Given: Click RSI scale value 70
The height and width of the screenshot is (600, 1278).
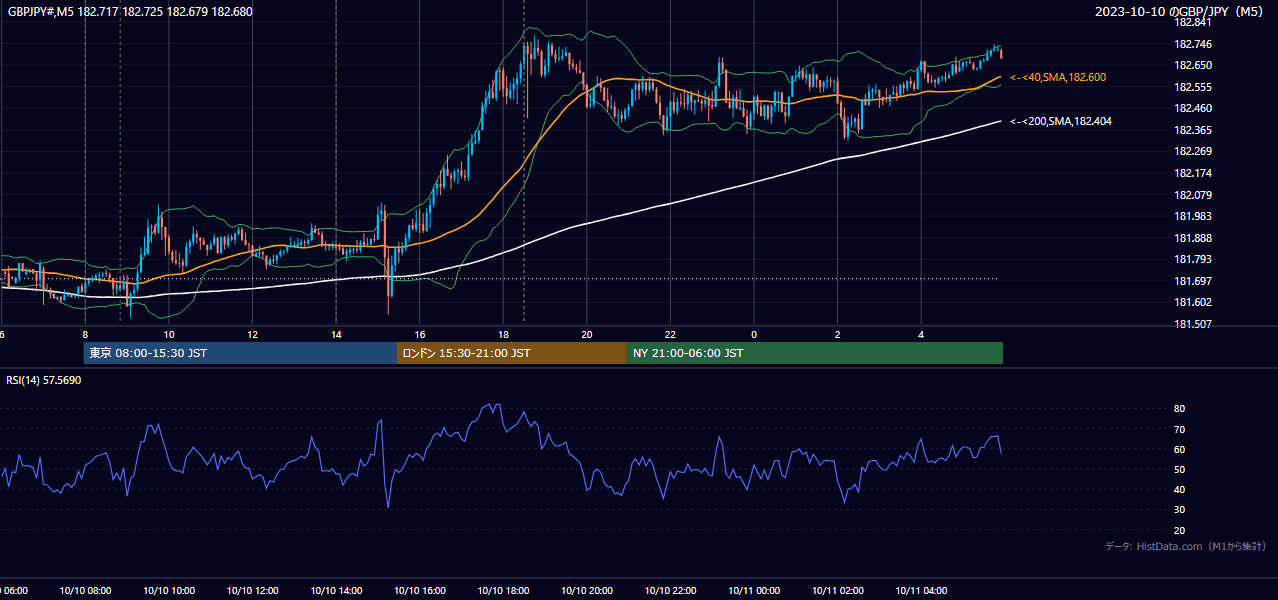Looking at the screenshot, I should pos(1179,429).
